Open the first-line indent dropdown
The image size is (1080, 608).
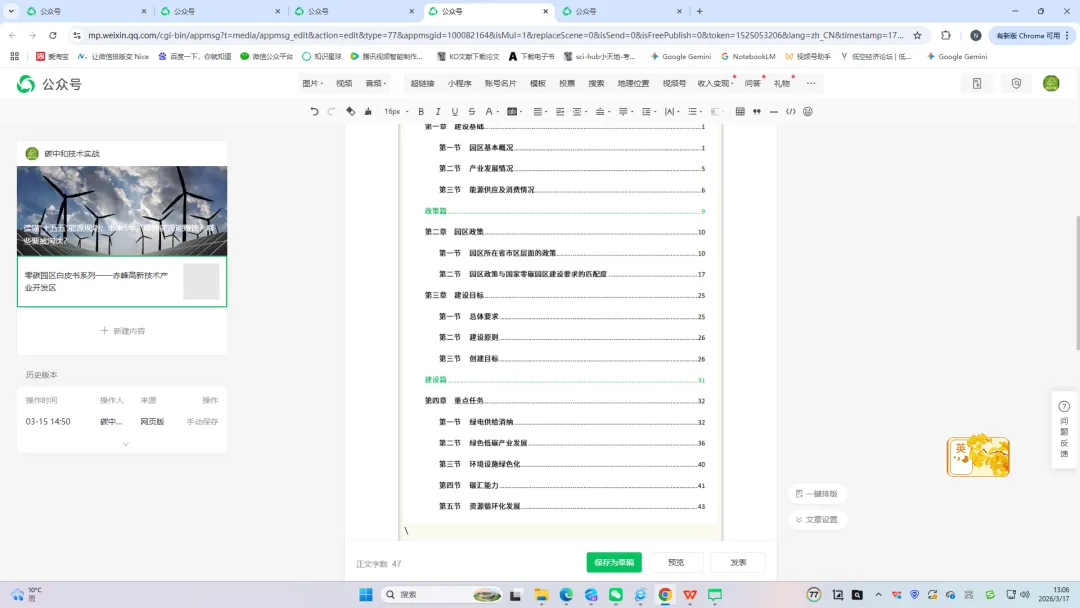(560, 112)
